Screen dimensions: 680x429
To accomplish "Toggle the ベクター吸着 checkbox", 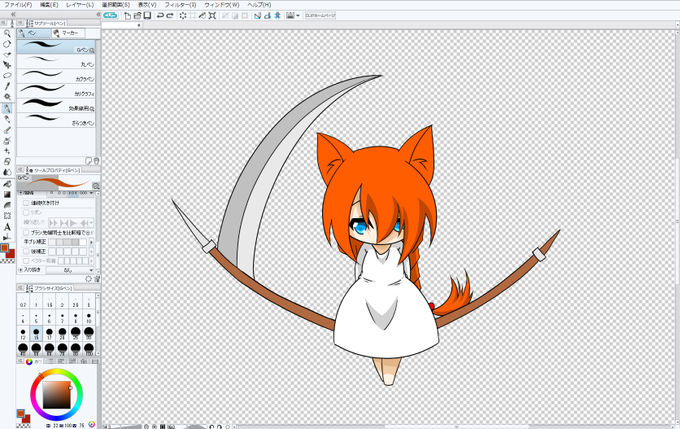I will pos(26,261).
